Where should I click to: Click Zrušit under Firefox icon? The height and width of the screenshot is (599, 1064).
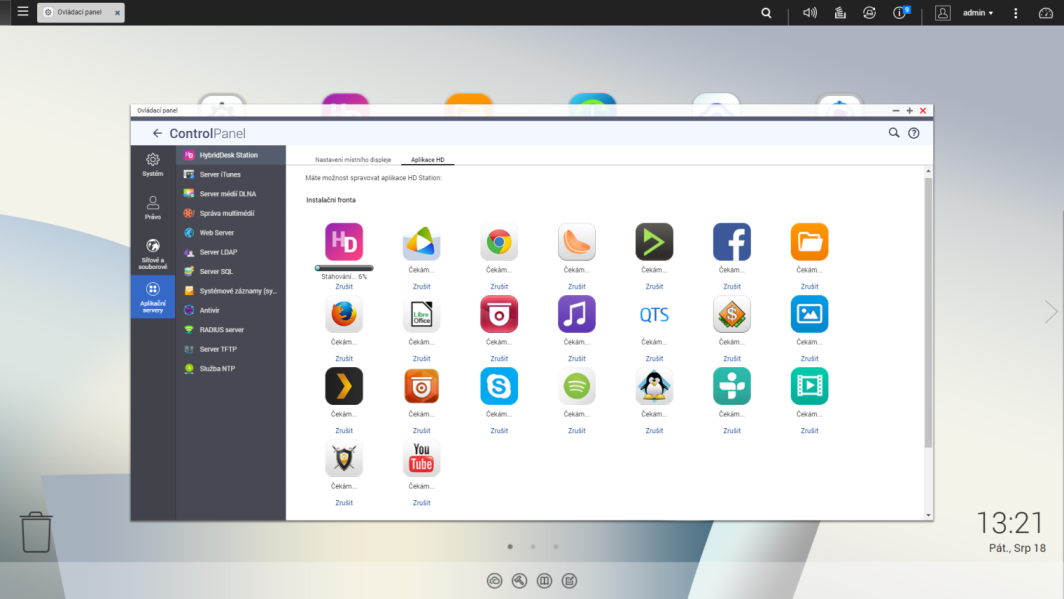344,358
